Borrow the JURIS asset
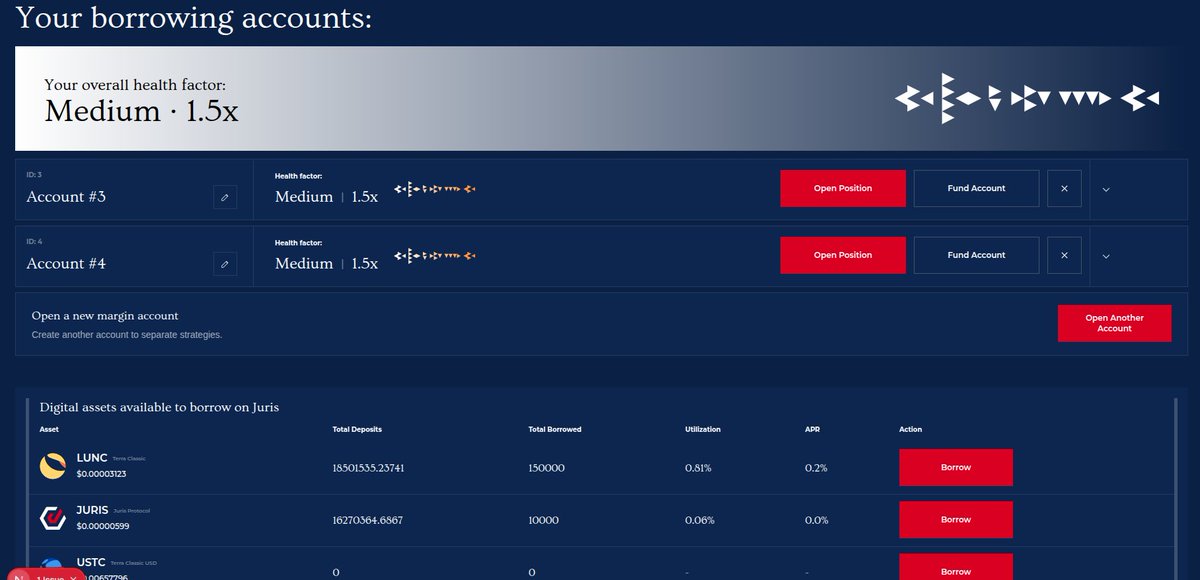The width and height of the screenshot is (1200, 580). pos(956,520)
